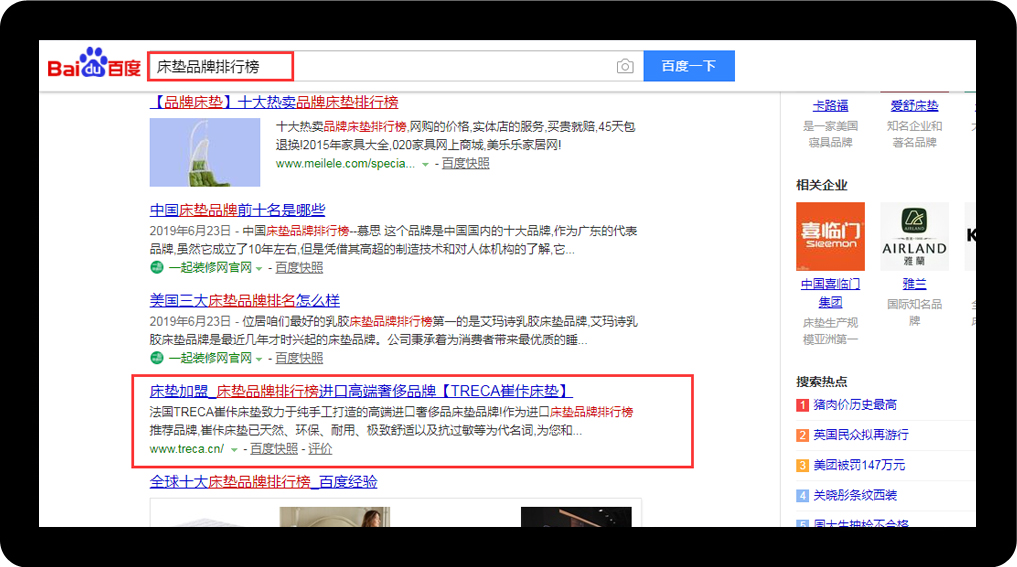Open 全球十大床垫品牌排行榜 百度经验 link
This screenshot has width=1017, height=567.
[x=263, y=482]
